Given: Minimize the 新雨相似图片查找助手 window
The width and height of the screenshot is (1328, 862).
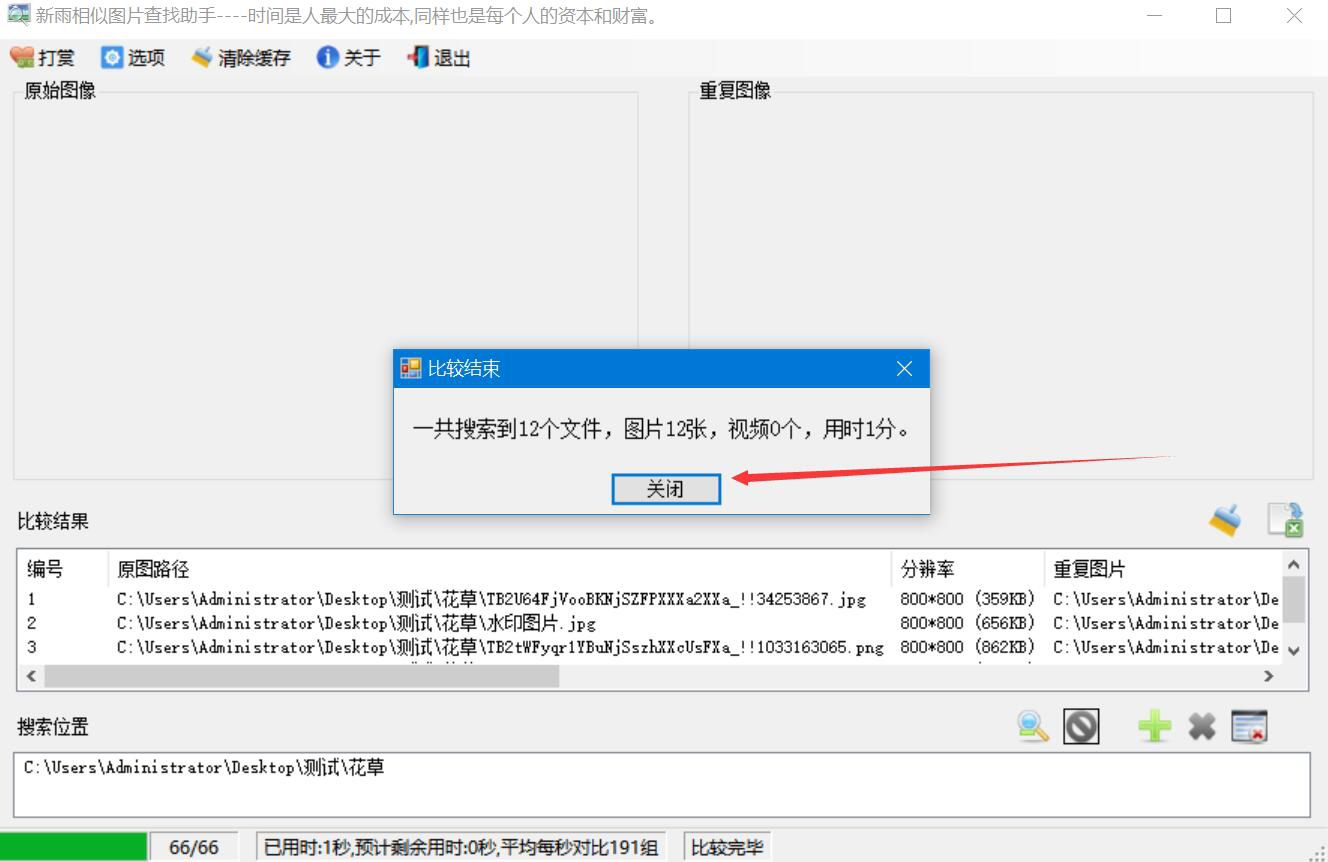Looking at the screenshot, I should point(1154,16).
